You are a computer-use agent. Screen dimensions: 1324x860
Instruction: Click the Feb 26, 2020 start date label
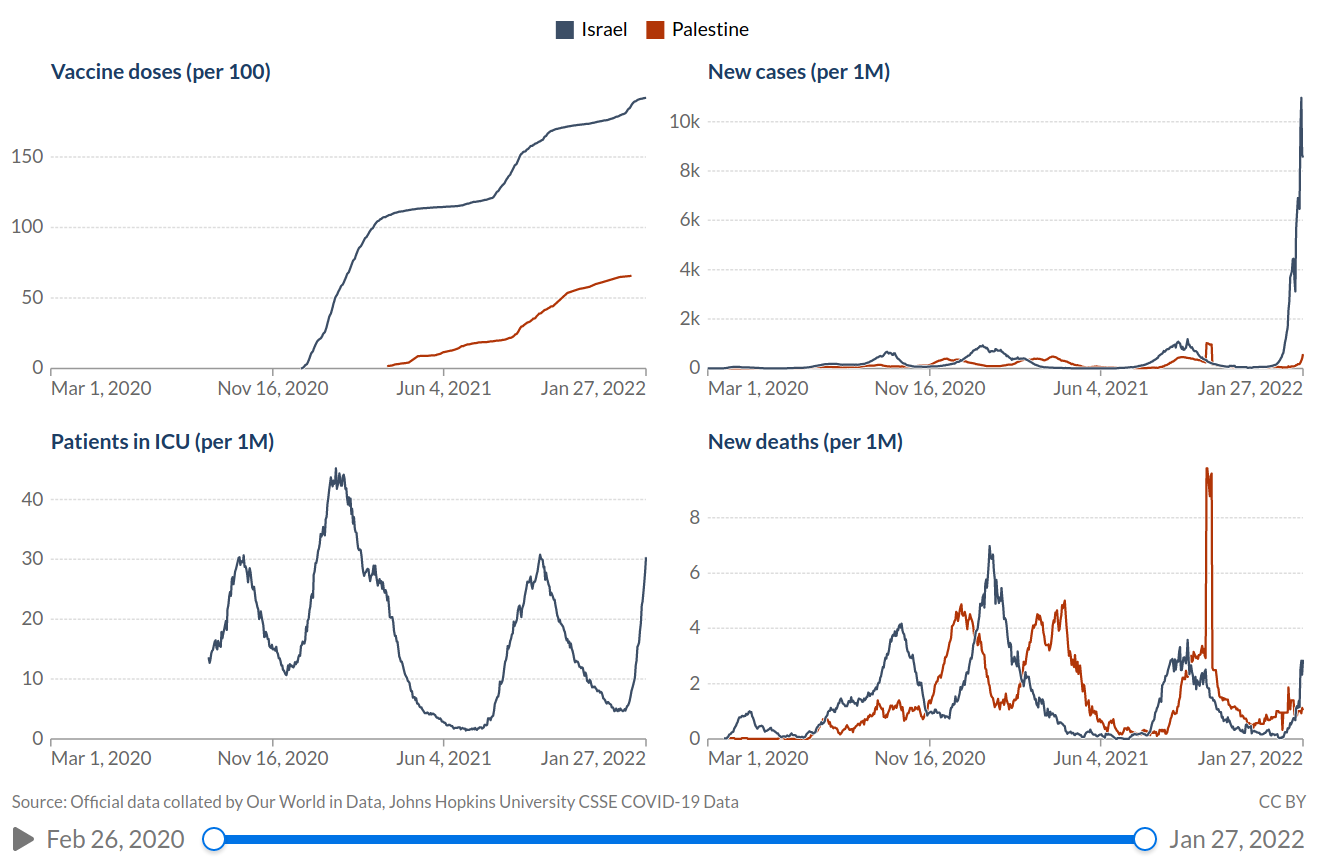point(116,839)
